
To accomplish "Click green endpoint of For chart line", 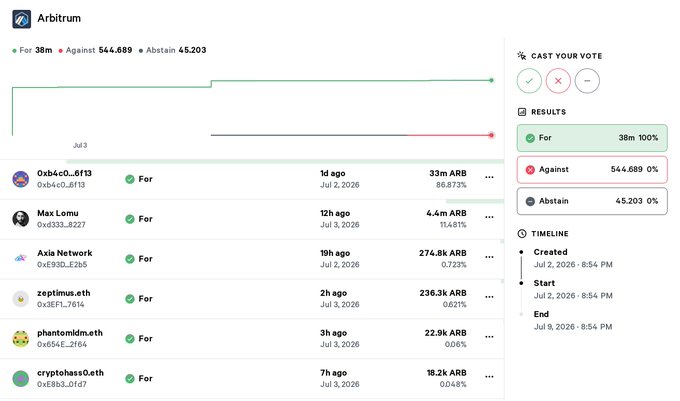I will point(491,80).
